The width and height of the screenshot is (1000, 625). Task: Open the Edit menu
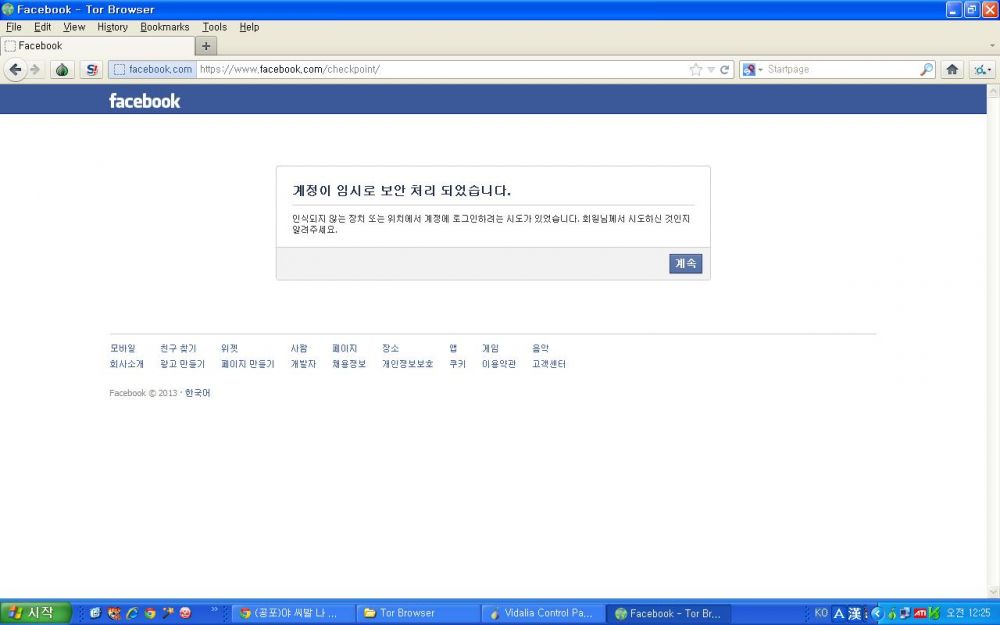pyautogui.click(x=42, y=27)
